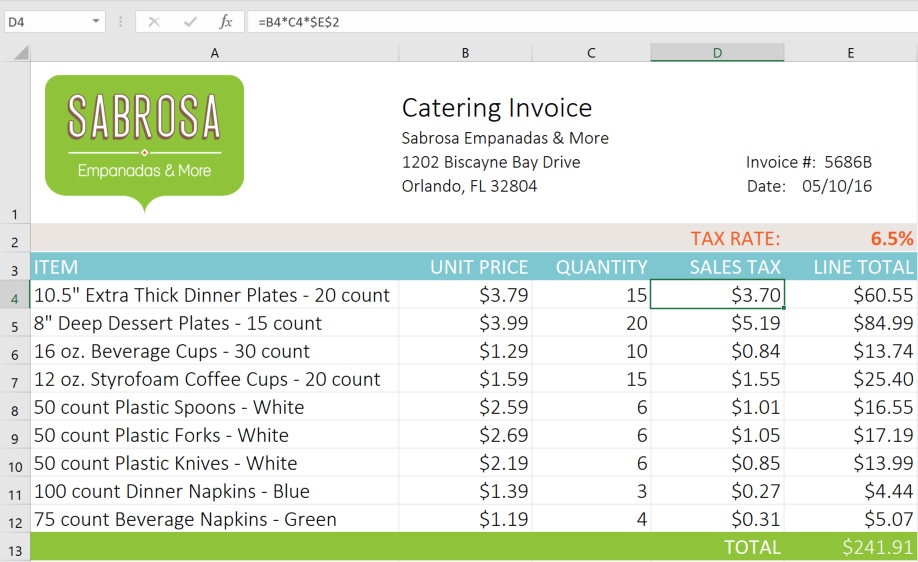Click the Cancel (X) icon in formula bar
The width and height of the screenshot is (918, 562).
point(153,21)
